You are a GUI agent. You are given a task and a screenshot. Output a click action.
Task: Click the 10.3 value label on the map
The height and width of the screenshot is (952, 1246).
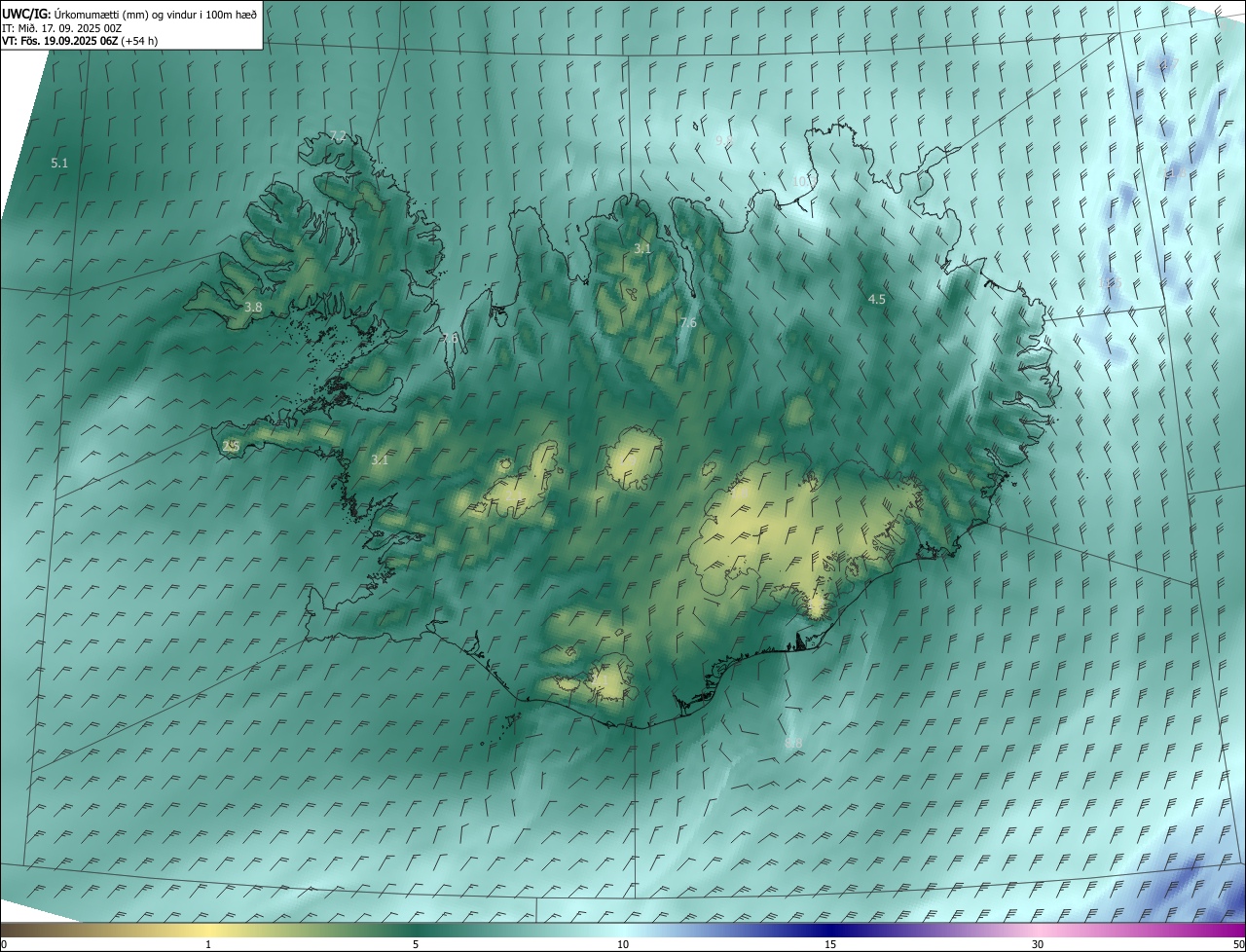803,181
